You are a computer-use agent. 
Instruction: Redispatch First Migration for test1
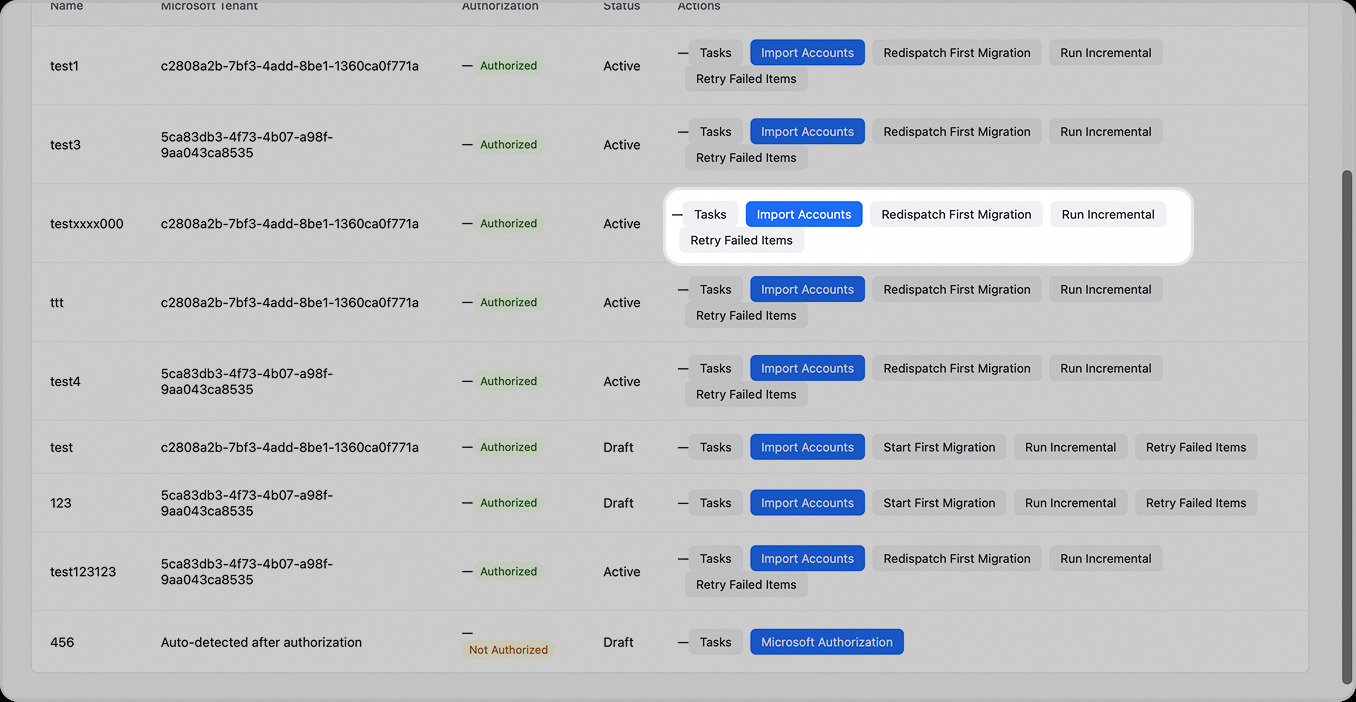coord(956,53)
